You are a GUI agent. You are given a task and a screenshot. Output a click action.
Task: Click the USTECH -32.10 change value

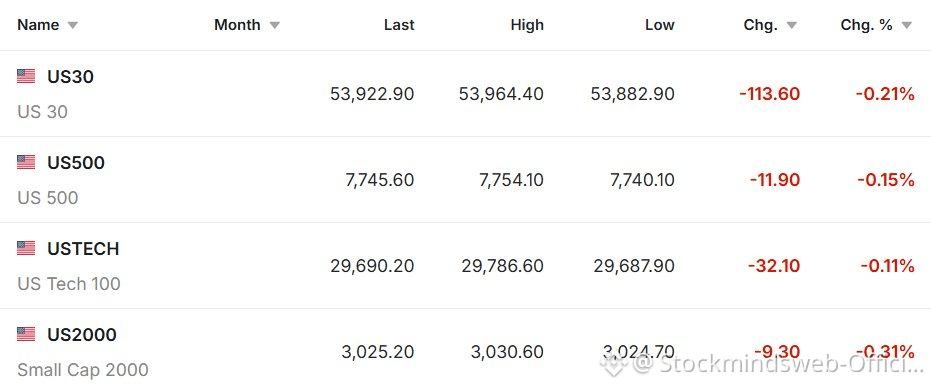tap(774, 266)
